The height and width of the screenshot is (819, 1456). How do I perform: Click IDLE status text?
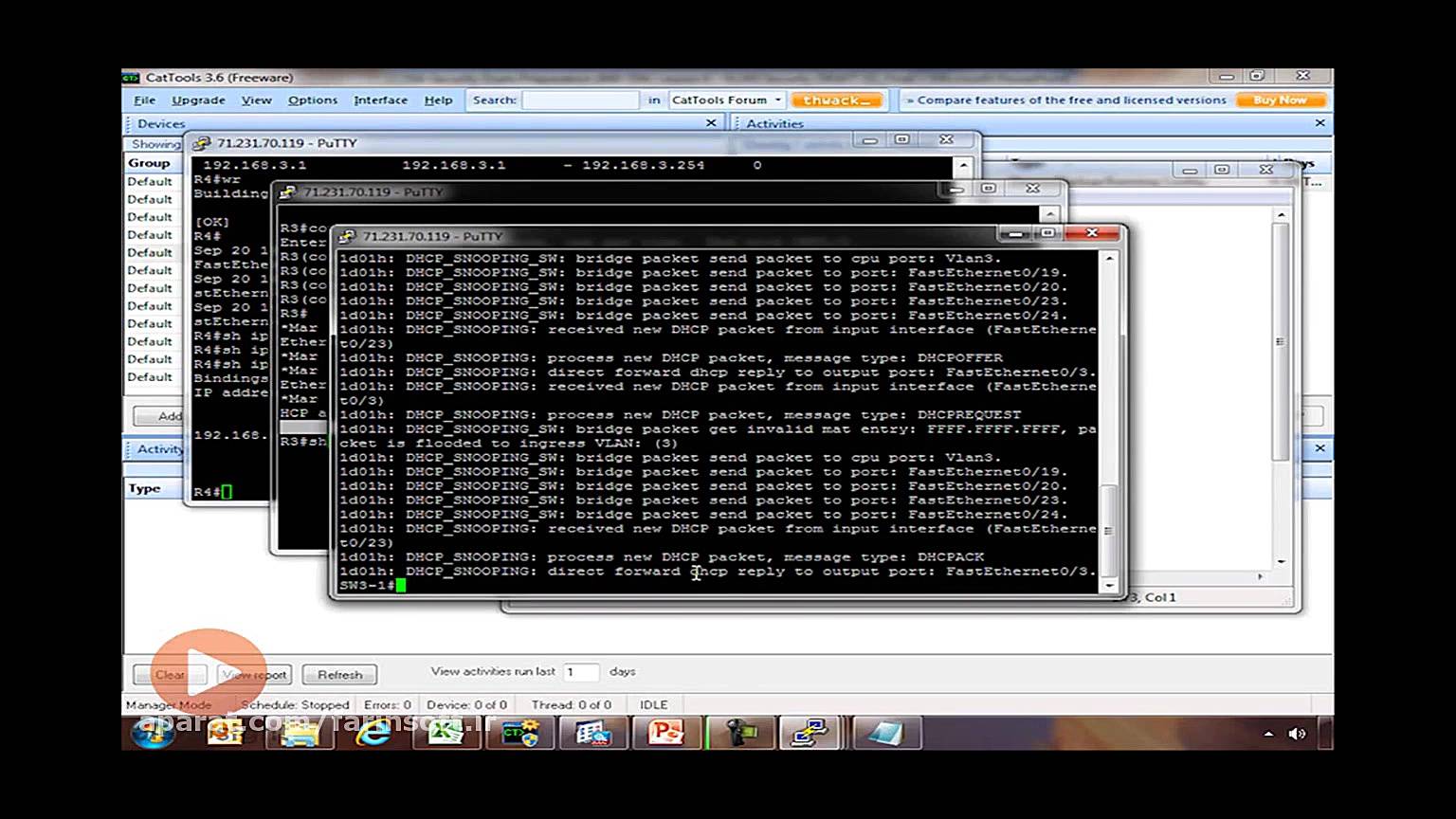tap(653, 704)
